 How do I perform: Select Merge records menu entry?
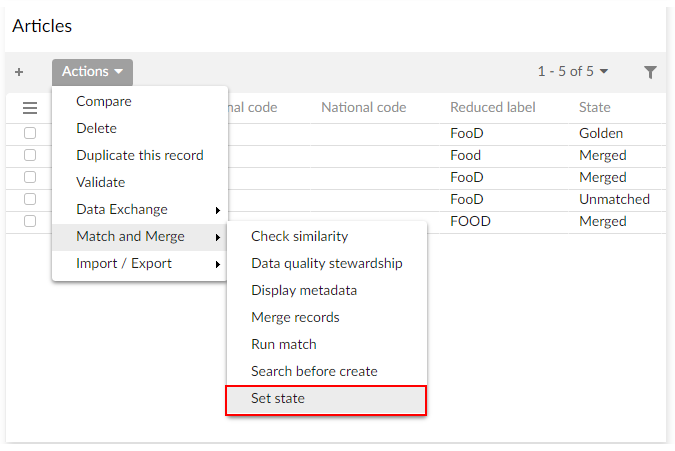pyautogui.click(x=295, y=318)
